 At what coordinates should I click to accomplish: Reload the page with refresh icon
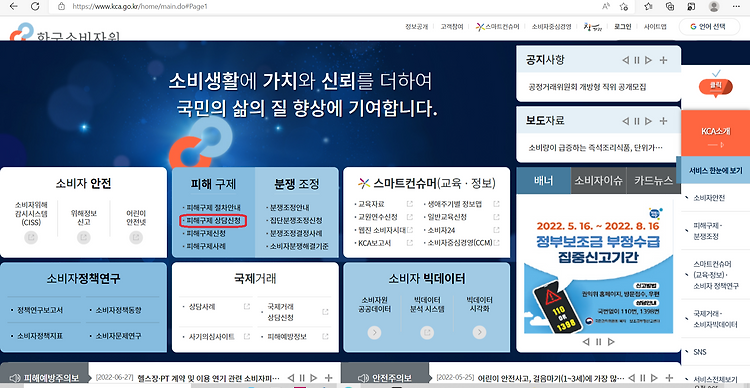(x=35, y=6)
